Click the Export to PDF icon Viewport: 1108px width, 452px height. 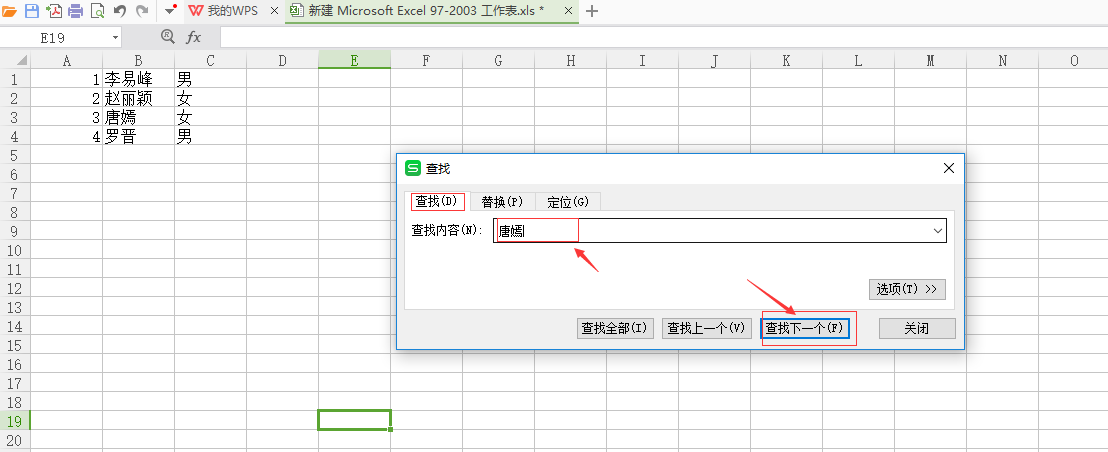tap(54, 11)
